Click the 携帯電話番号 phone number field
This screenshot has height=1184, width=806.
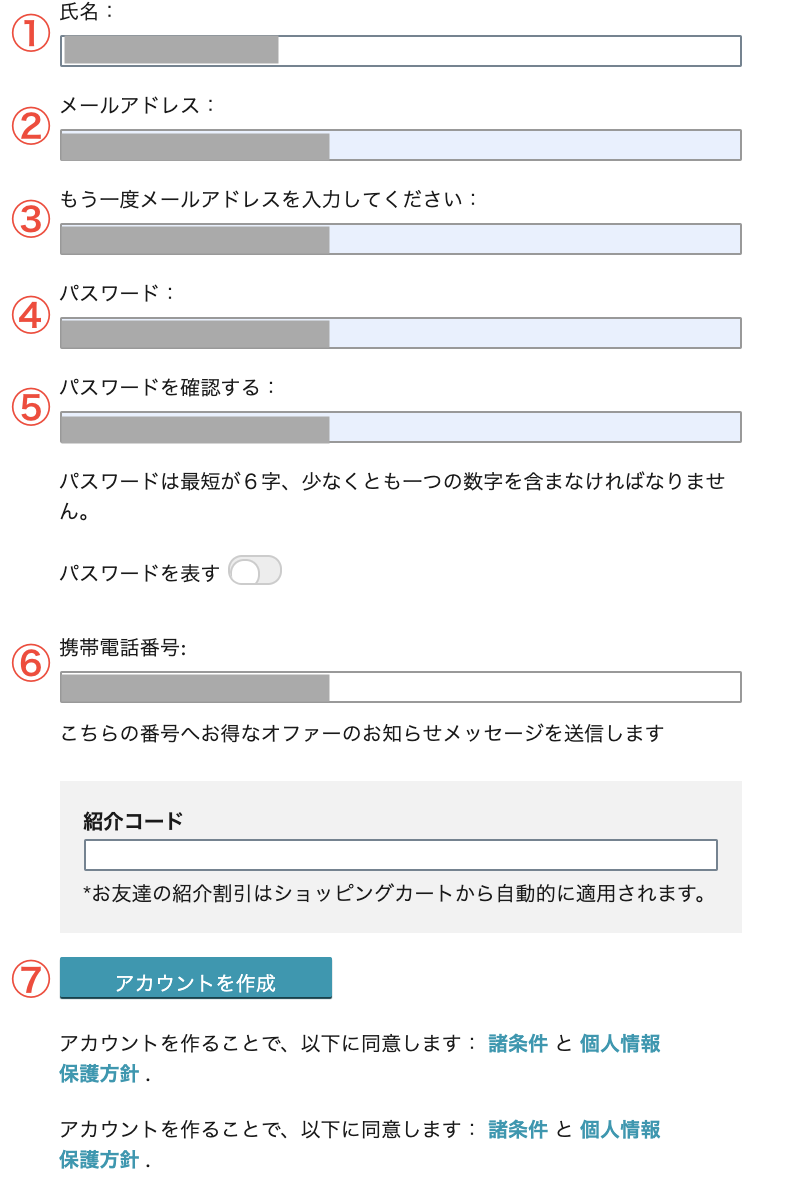tap(400, 687)
